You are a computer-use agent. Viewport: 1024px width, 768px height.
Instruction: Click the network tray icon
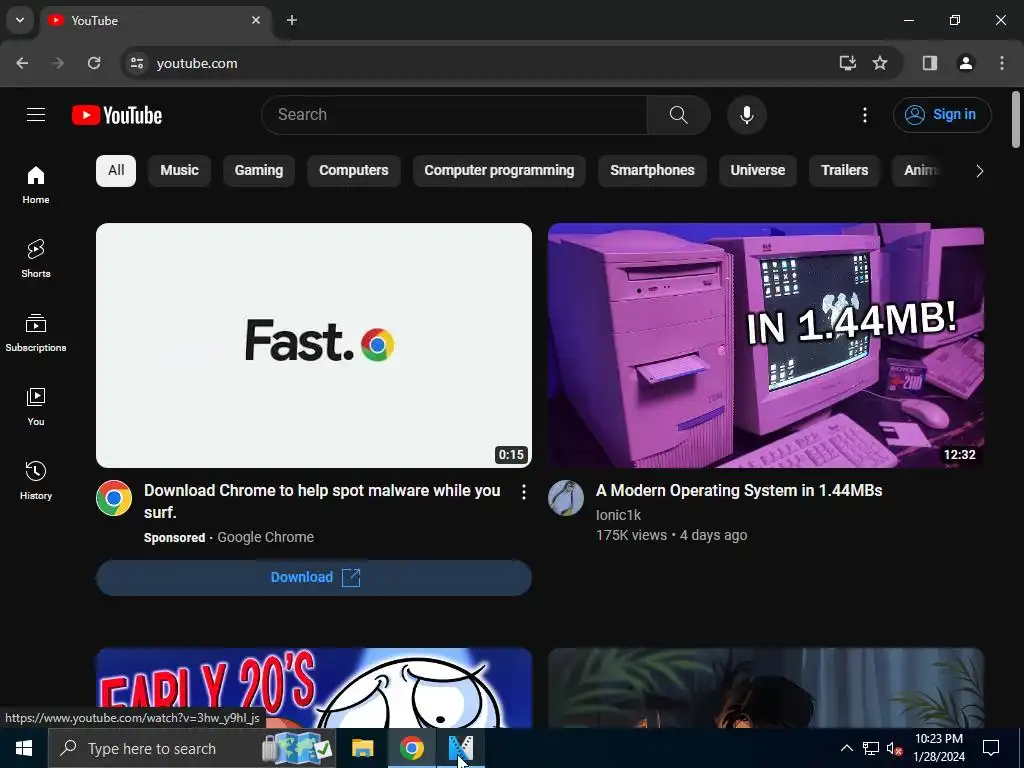871,748
